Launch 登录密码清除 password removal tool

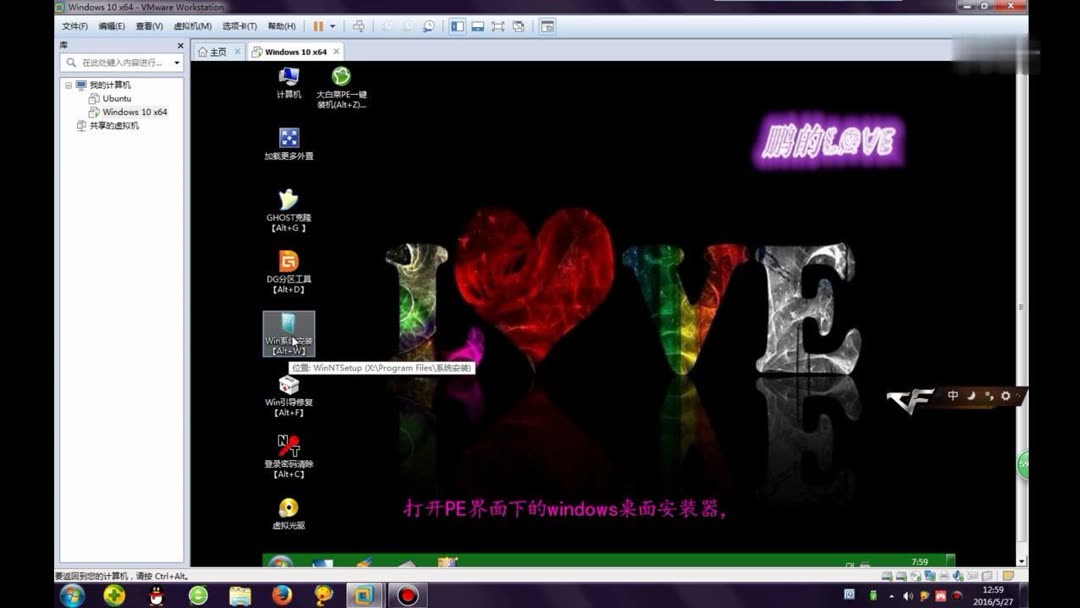[288, 452]
